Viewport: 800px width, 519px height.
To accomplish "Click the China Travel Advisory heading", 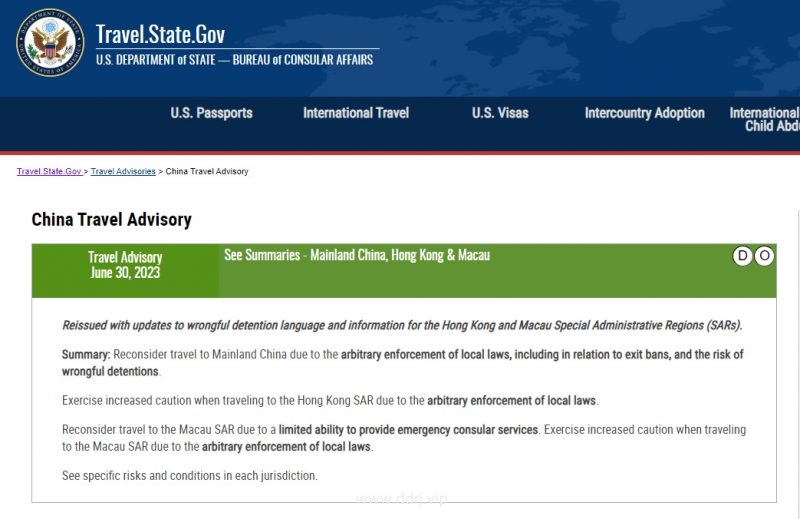I will click(111, 219).
